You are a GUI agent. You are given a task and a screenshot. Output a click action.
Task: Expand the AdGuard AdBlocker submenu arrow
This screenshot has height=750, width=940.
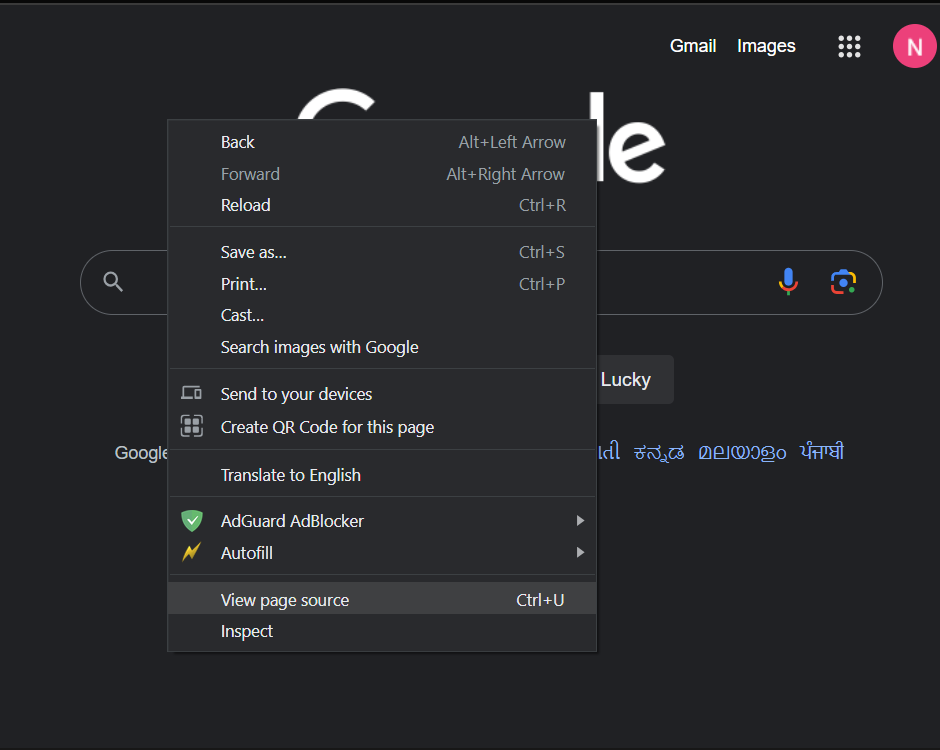[x=580, y=521]
